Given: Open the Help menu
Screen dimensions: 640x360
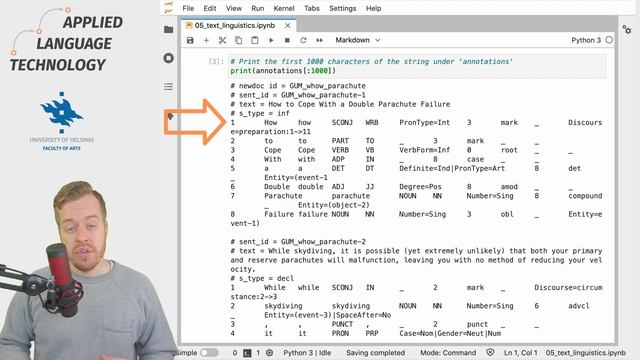Looking at the screenshot, I should point(373,8).
